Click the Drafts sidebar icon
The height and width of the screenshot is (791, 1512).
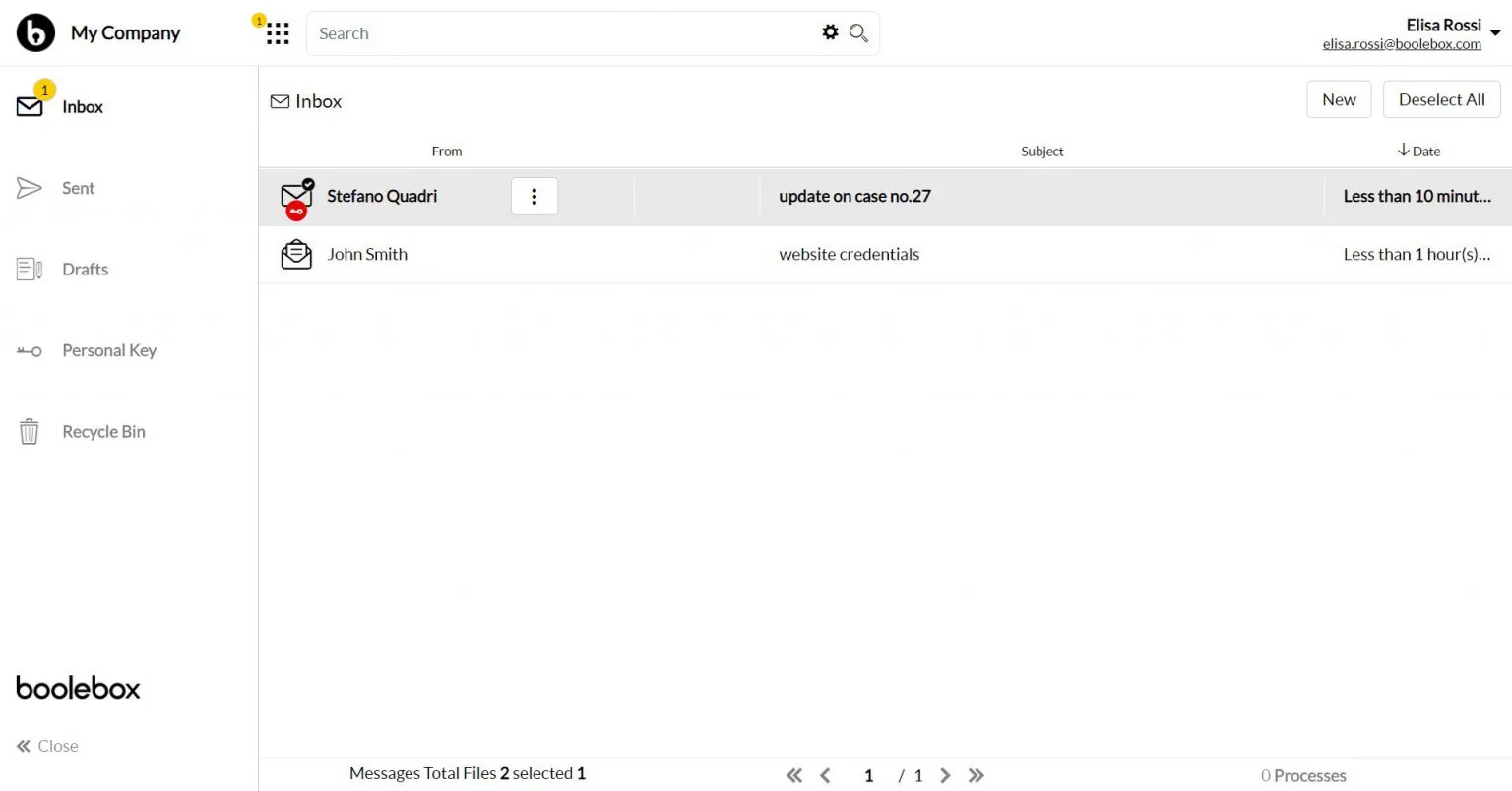(30, 269)
